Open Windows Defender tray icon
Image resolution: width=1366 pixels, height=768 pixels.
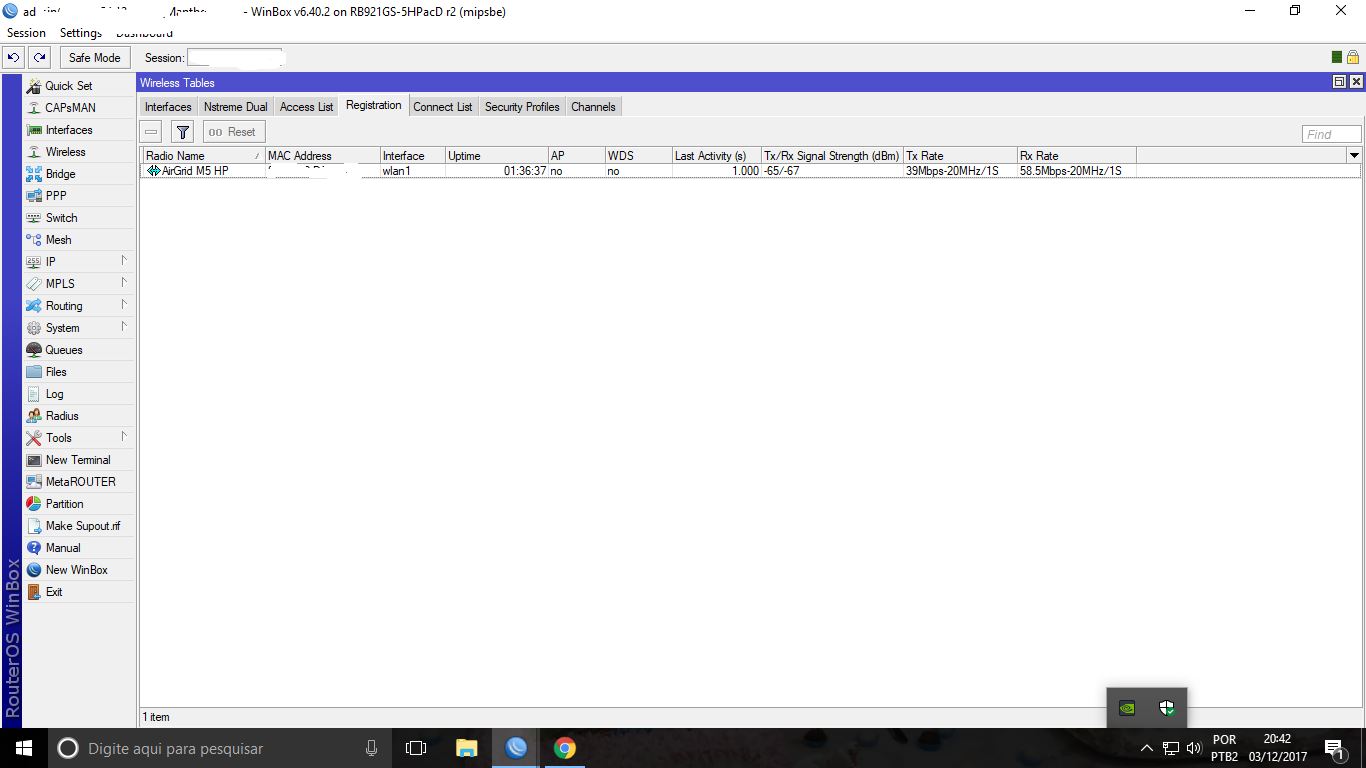[x=1166, y=708]
